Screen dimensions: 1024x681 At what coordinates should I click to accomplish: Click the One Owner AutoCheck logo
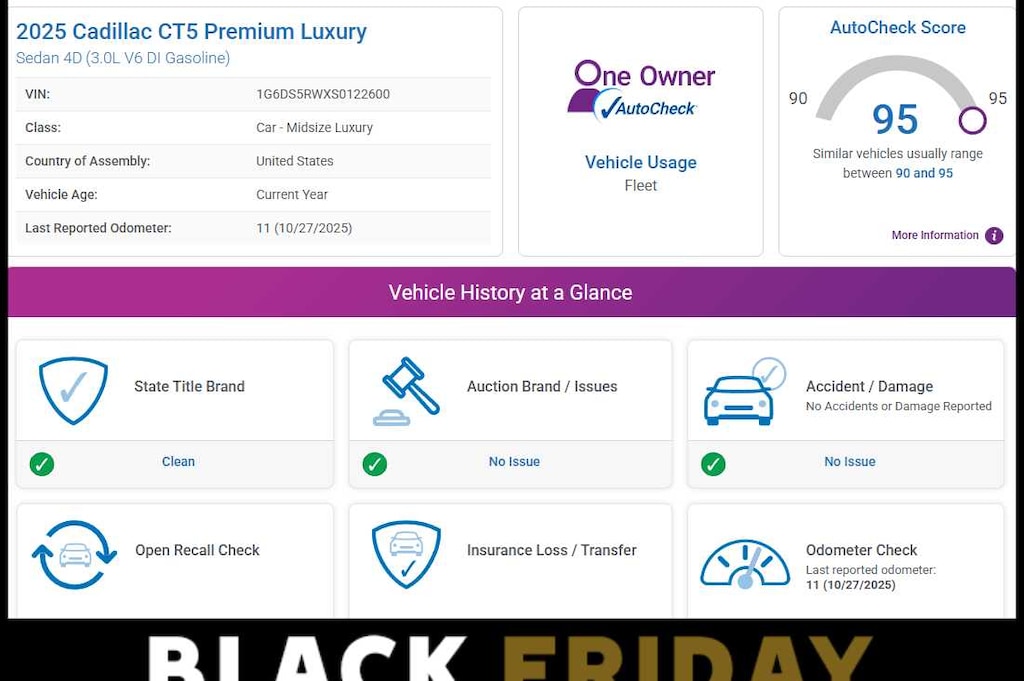tap(641, 91)
